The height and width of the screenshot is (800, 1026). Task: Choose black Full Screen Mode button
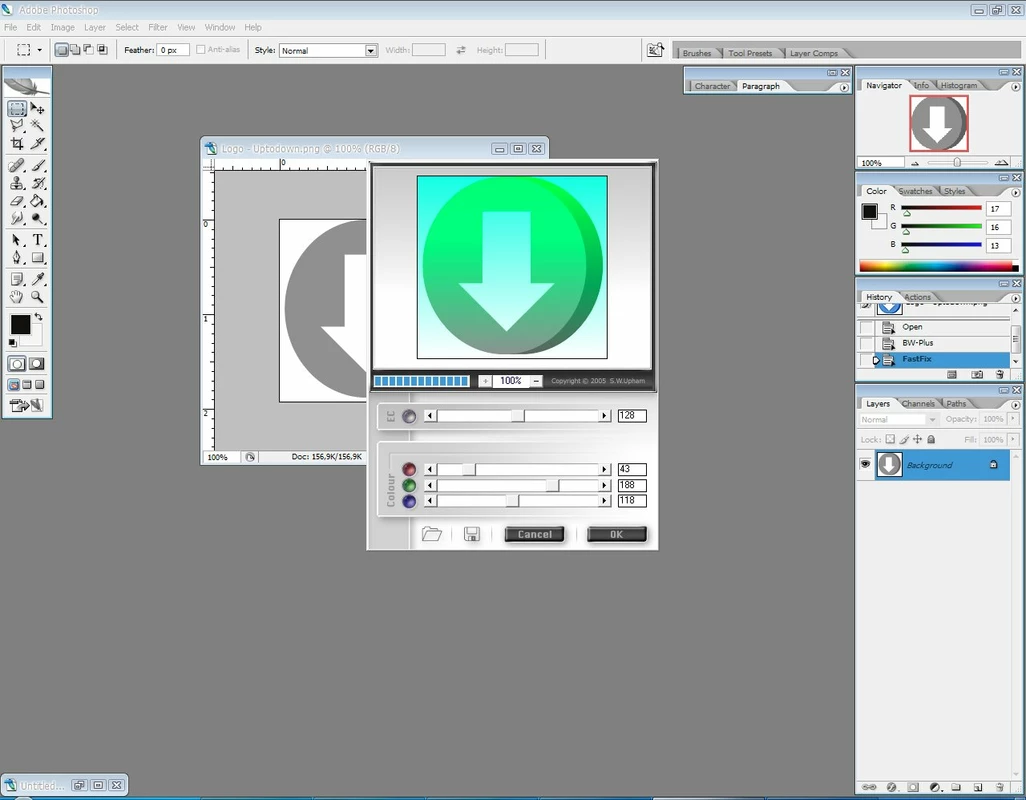tap(40, 385)
